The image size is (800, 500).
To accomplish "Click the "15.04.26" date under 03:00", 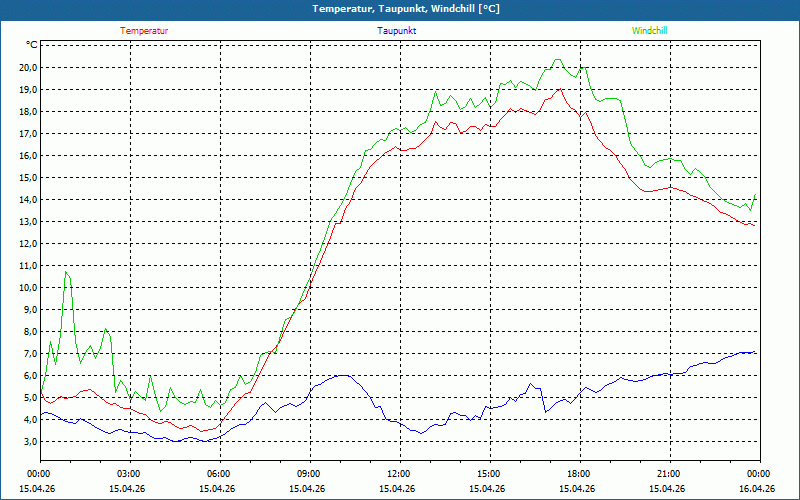I will pos(127,488).
